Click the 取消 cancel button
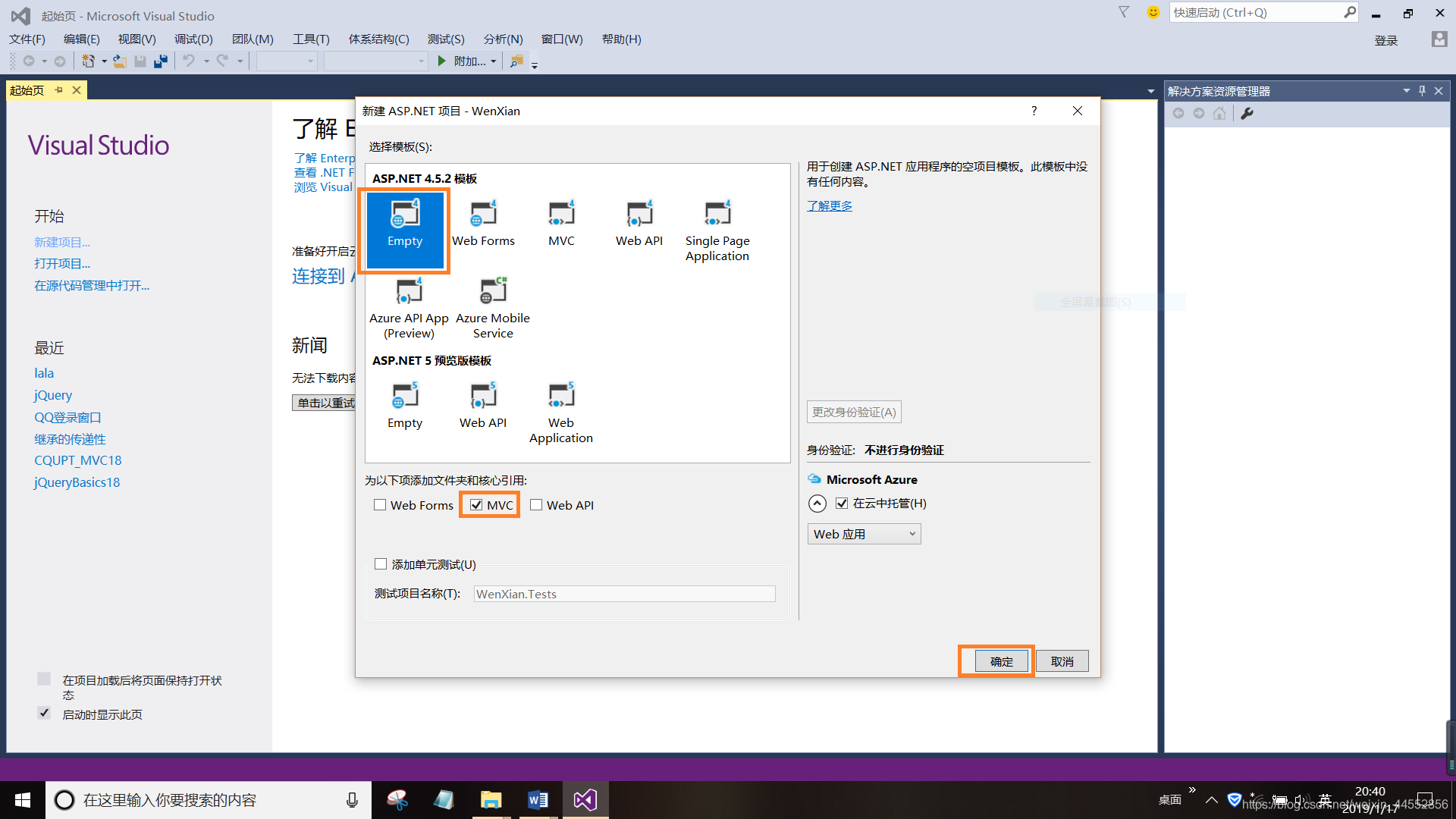The width and height of the screenshot is (1456, 819). click(1062, 661)
